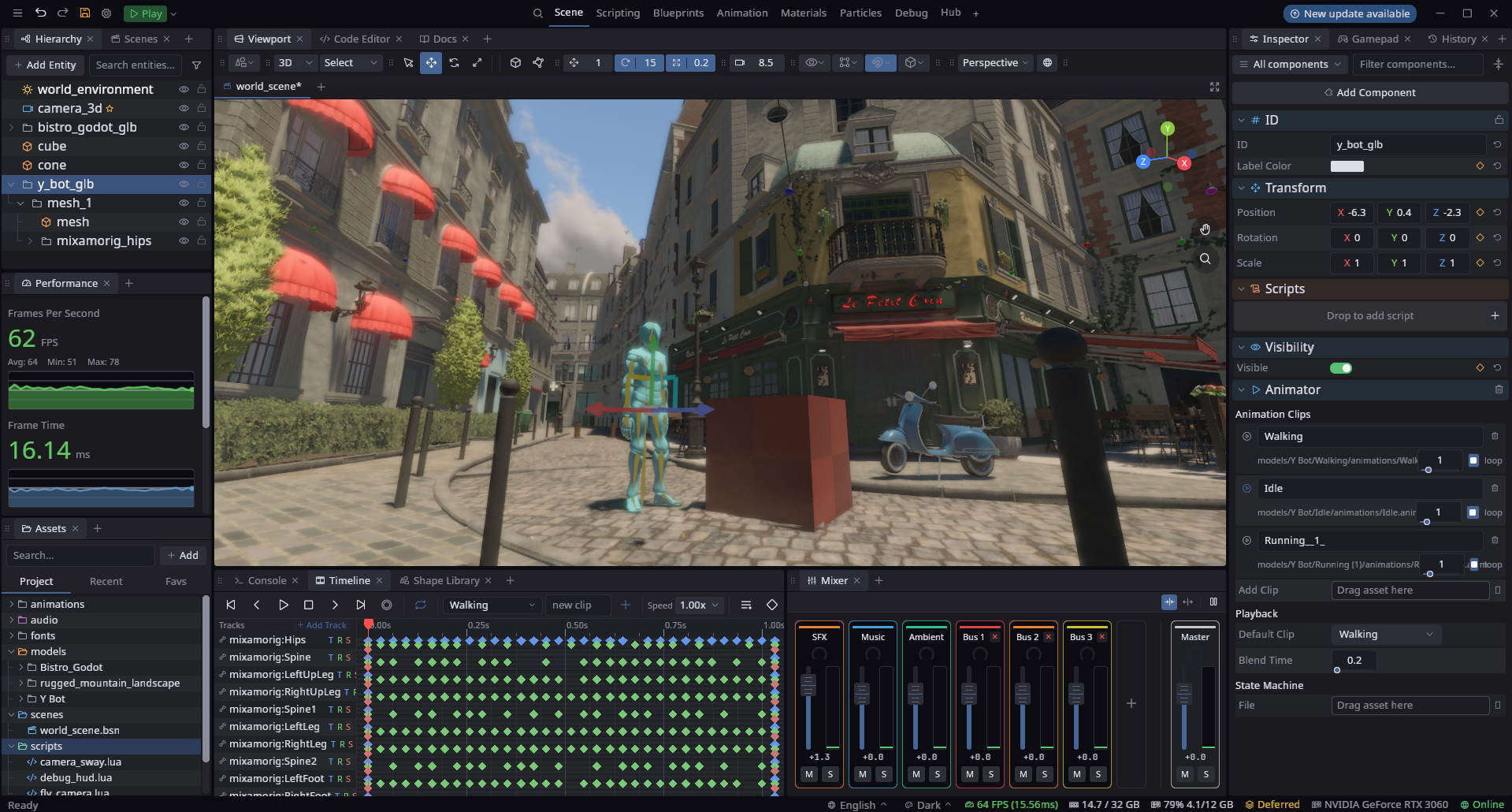This screenshot has height=812, width=1512.
Task: Open the Select mode dropdown
Action: (350, 63)
